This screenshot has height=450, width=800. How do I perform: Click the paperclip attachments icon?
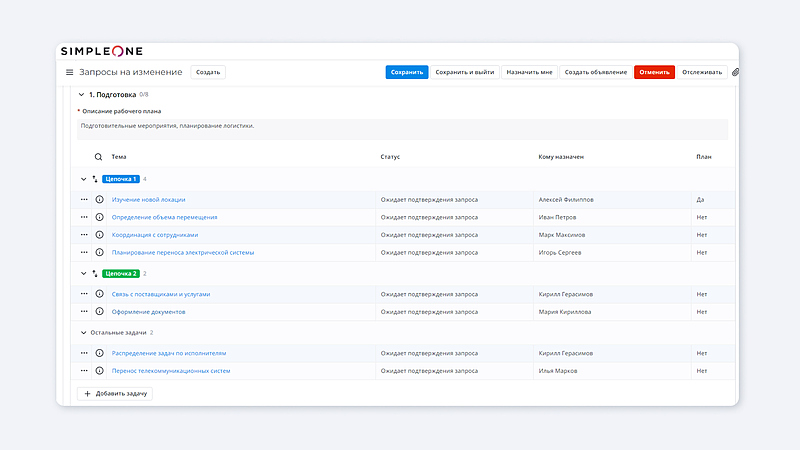click(x=735, y=72)
